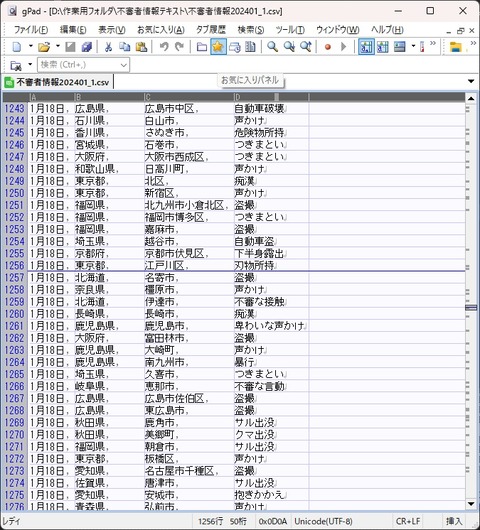Run the macro with the play triangle icon
The width and height of the screenshot is (480, 530).
(343, 47)
